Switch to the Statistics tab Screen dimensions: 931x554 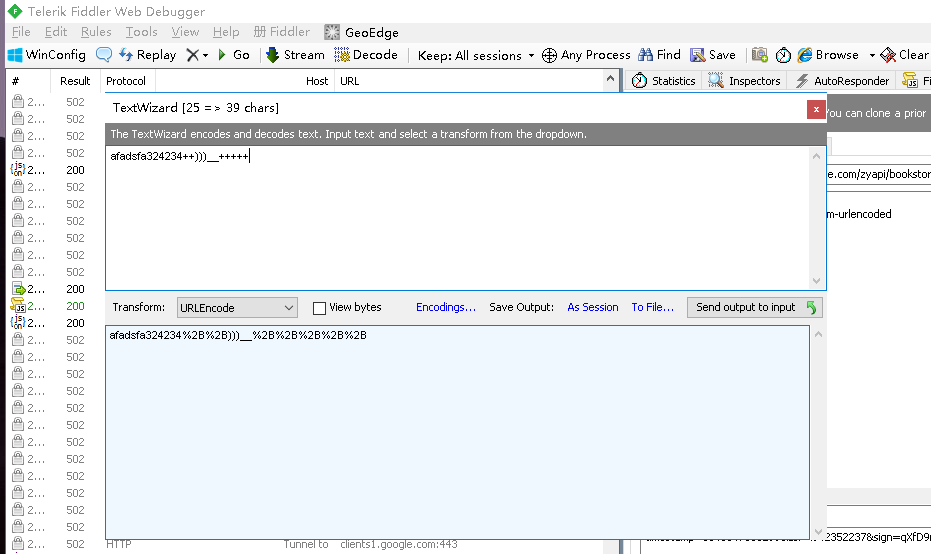[663, 81]
